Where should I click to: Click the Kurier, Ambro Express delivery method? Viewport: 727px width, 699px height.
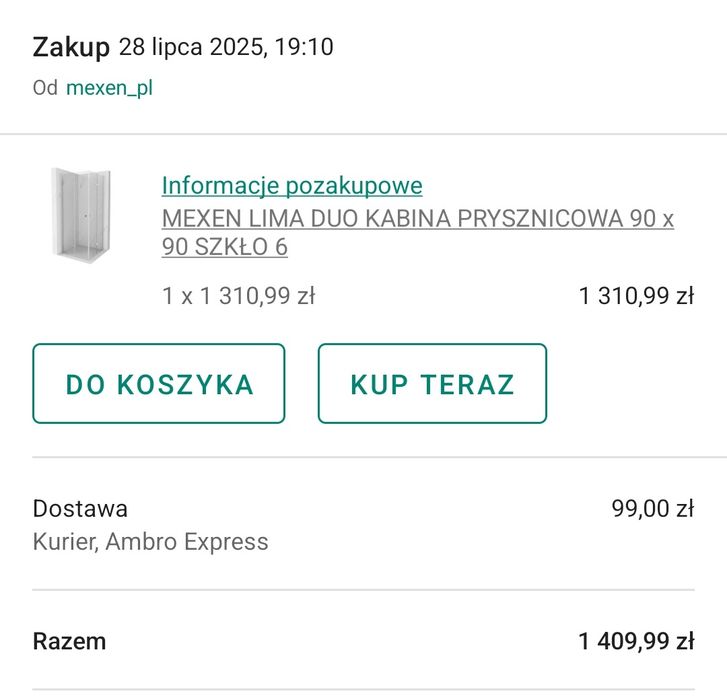pyautogui.click(x=150, y=542)
